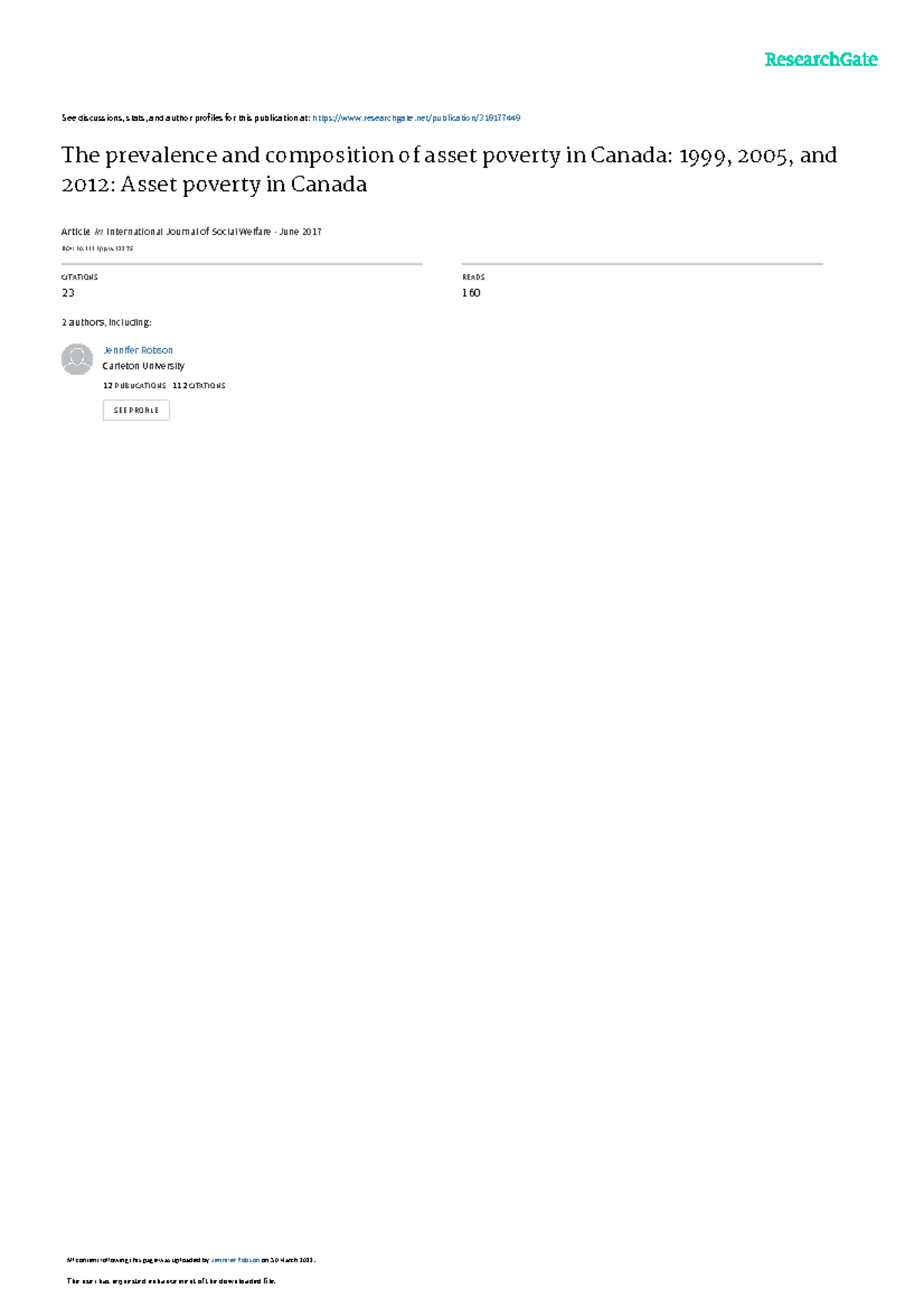Image resolution: width=924 pixels, height=1307 pixels.
Task: Click the article title heading
Action: click(449, 169)
